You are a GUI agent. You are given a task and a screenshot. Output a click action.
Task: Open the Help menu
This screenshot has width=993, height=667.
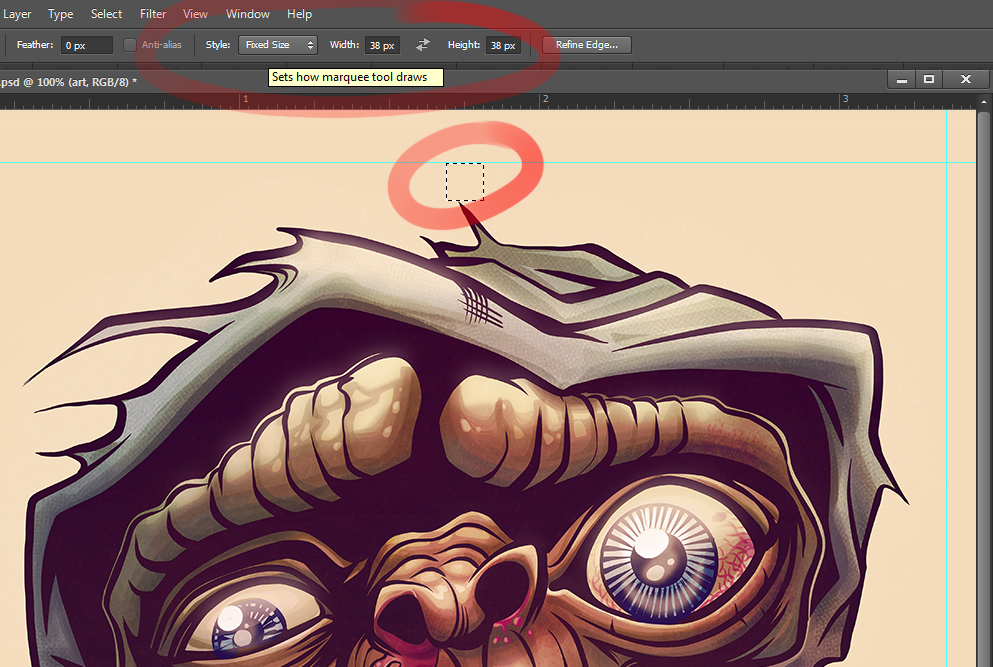tap(299, 13)
